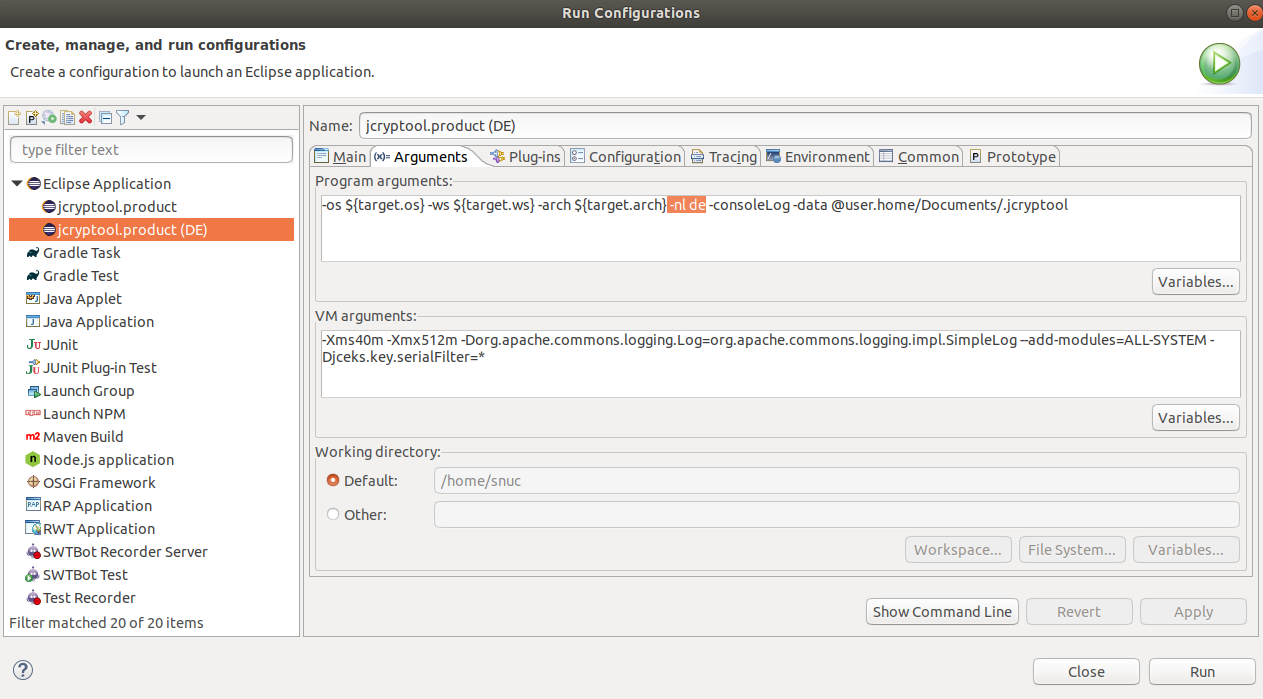The image size is (1263, 699).
Task: Click the green Run arrow banner icon
Action: (1219, 64)
